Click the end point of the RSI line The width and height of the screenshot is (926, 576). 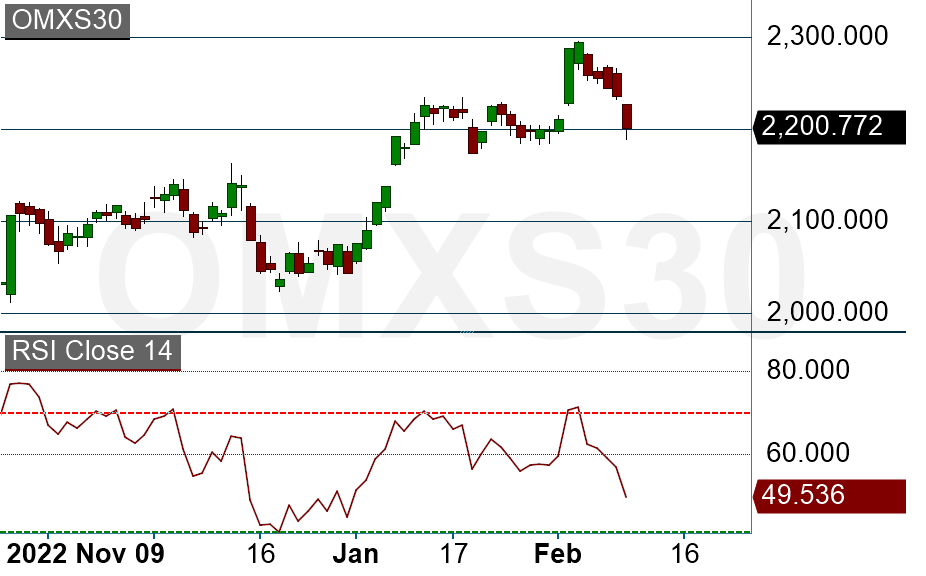626,497
